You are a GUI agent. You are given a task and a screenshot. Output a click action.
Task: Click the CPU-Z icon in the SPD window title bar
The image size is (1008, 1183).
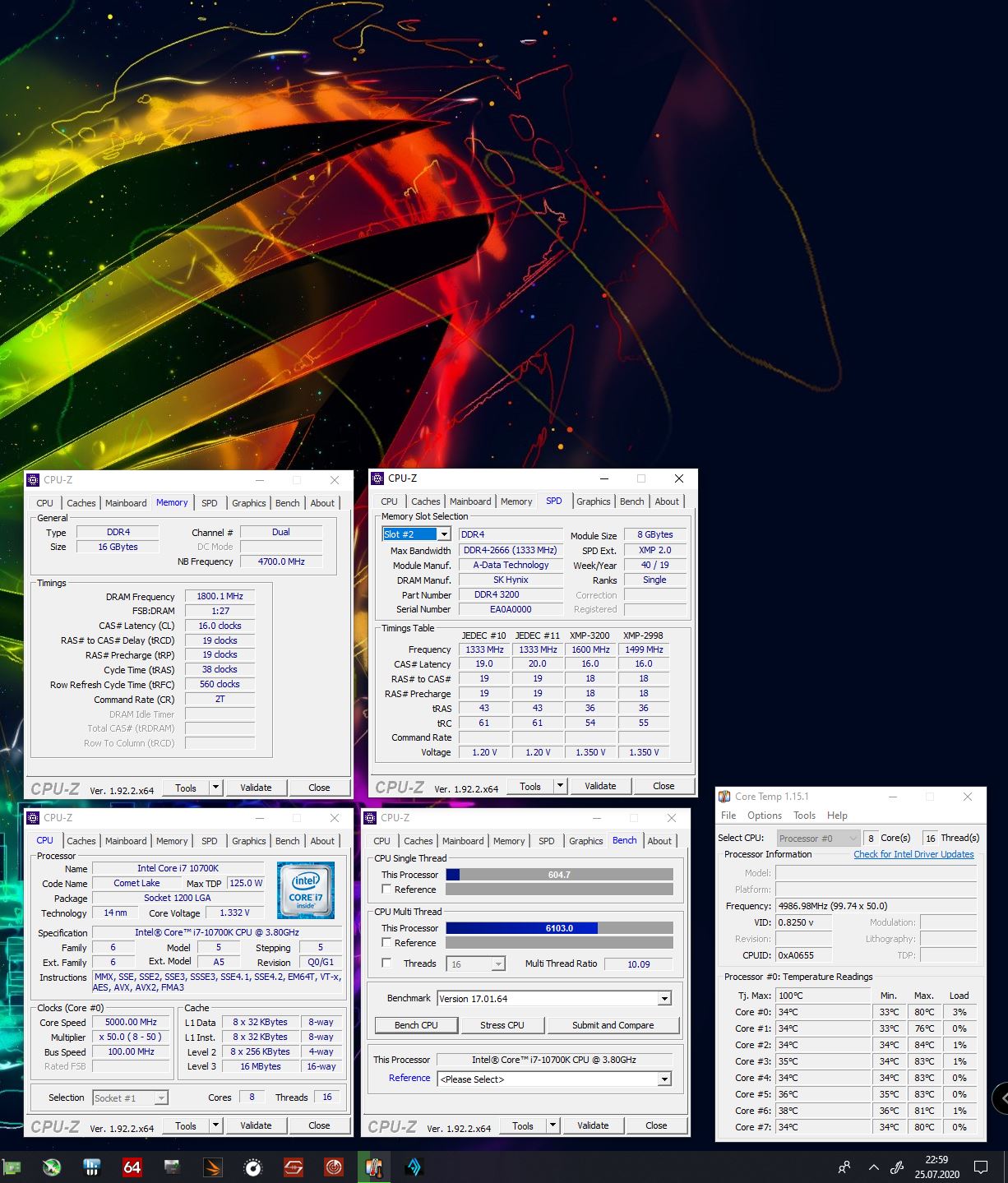(377, 478)
